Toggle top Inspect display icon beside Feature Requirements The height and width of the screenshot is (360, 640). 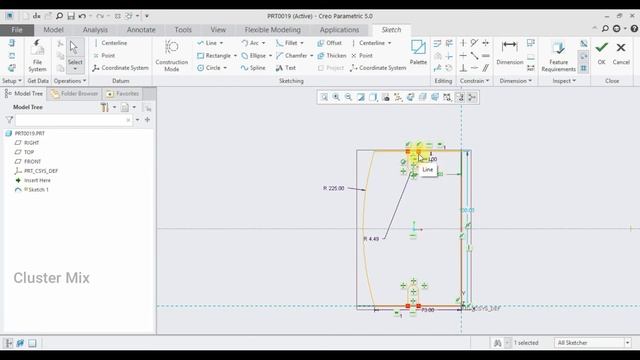pos(584,43)
